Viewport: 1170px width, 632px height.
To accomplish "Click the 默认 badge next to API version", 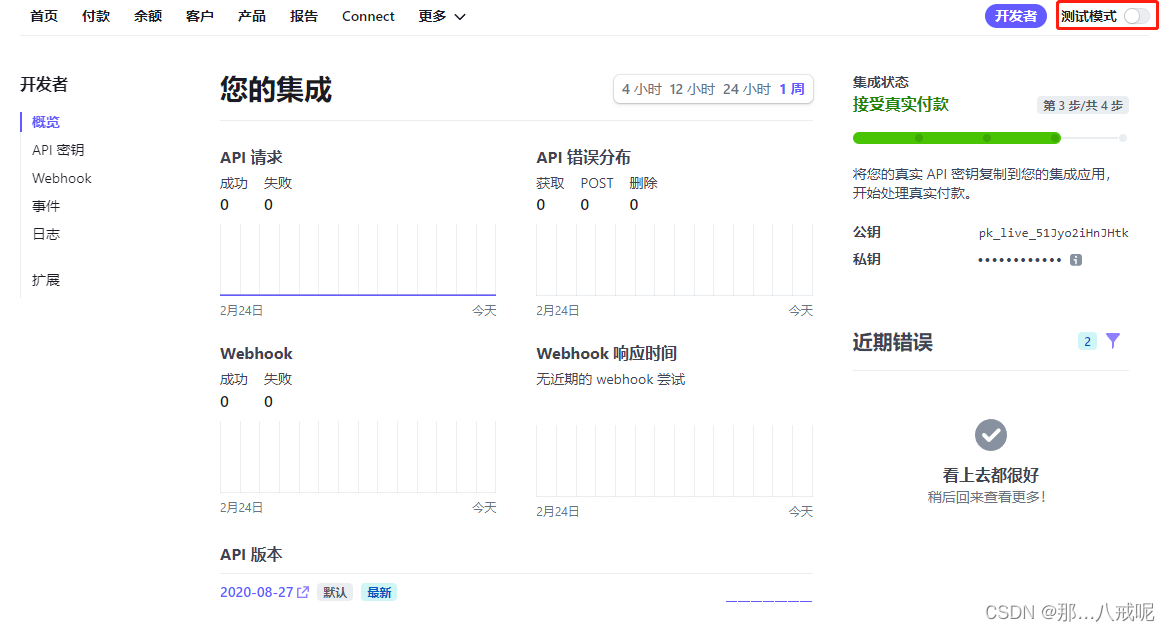I will pyautogui.click(x=335, y=591).
